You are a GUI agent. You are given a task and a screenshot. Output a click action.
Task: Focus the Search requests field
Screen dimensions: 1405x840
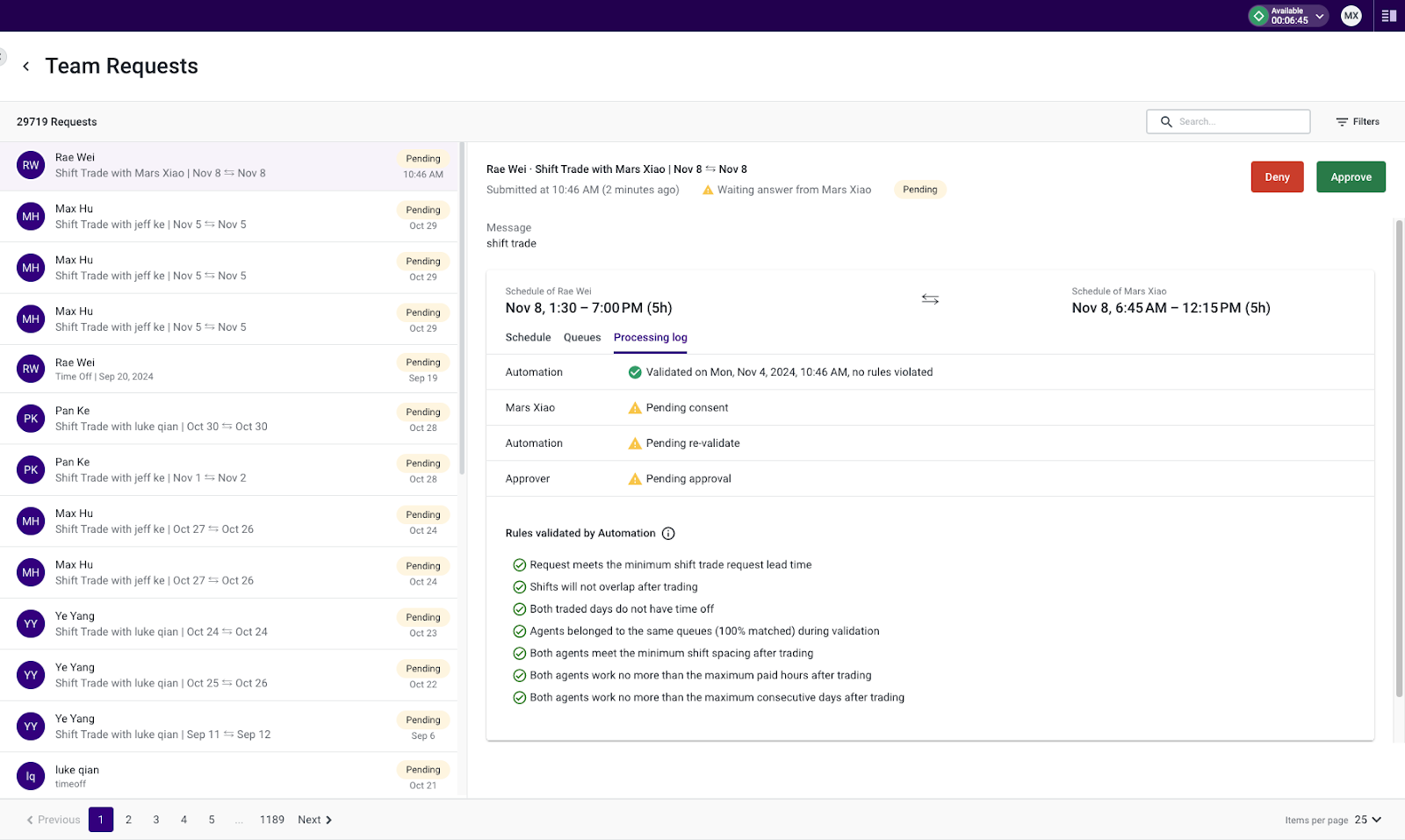click(1228, 122)
